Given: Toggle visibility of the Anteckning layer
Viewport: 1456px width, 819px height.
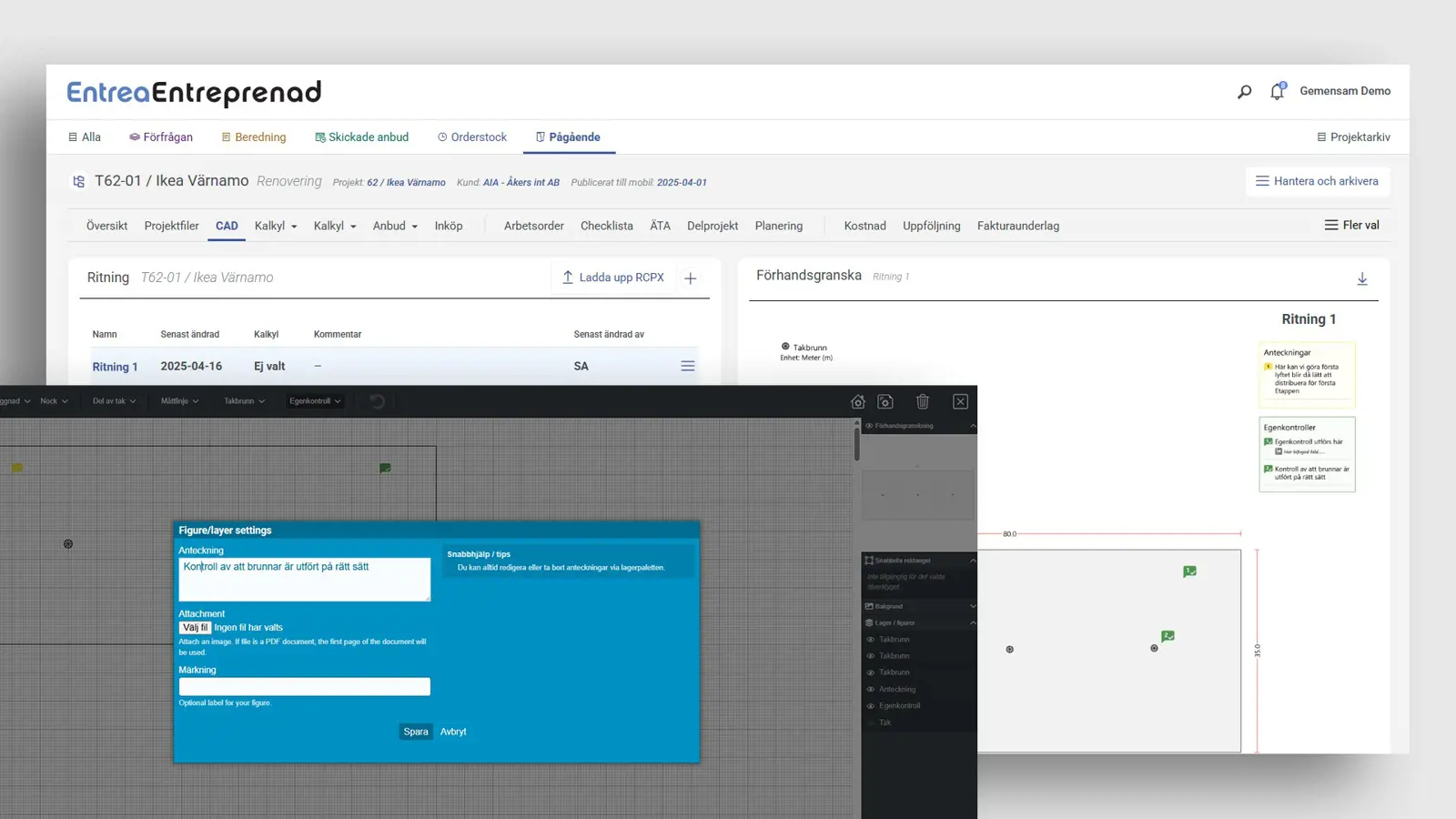Looking at the screenshot, I should (871, 690).
